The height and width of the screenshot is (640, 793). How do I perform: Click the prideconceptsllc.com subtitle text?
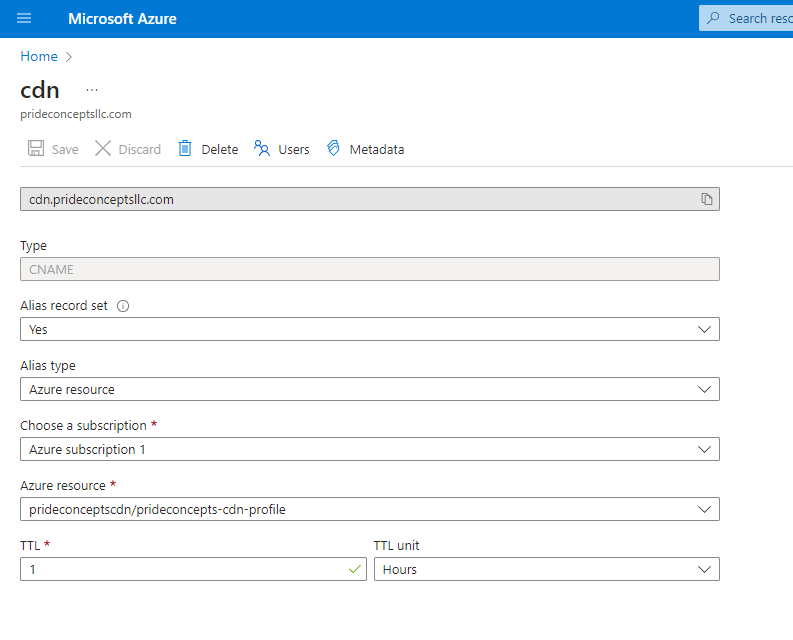click(76, 114)
